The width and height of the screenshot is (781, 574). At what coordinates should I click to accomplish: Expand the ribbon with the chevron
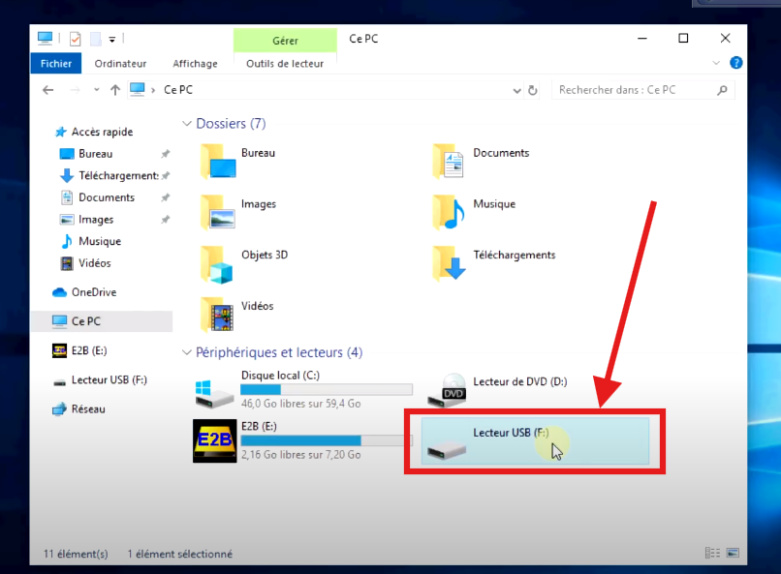pyautogui.click(x=716, y=63)
